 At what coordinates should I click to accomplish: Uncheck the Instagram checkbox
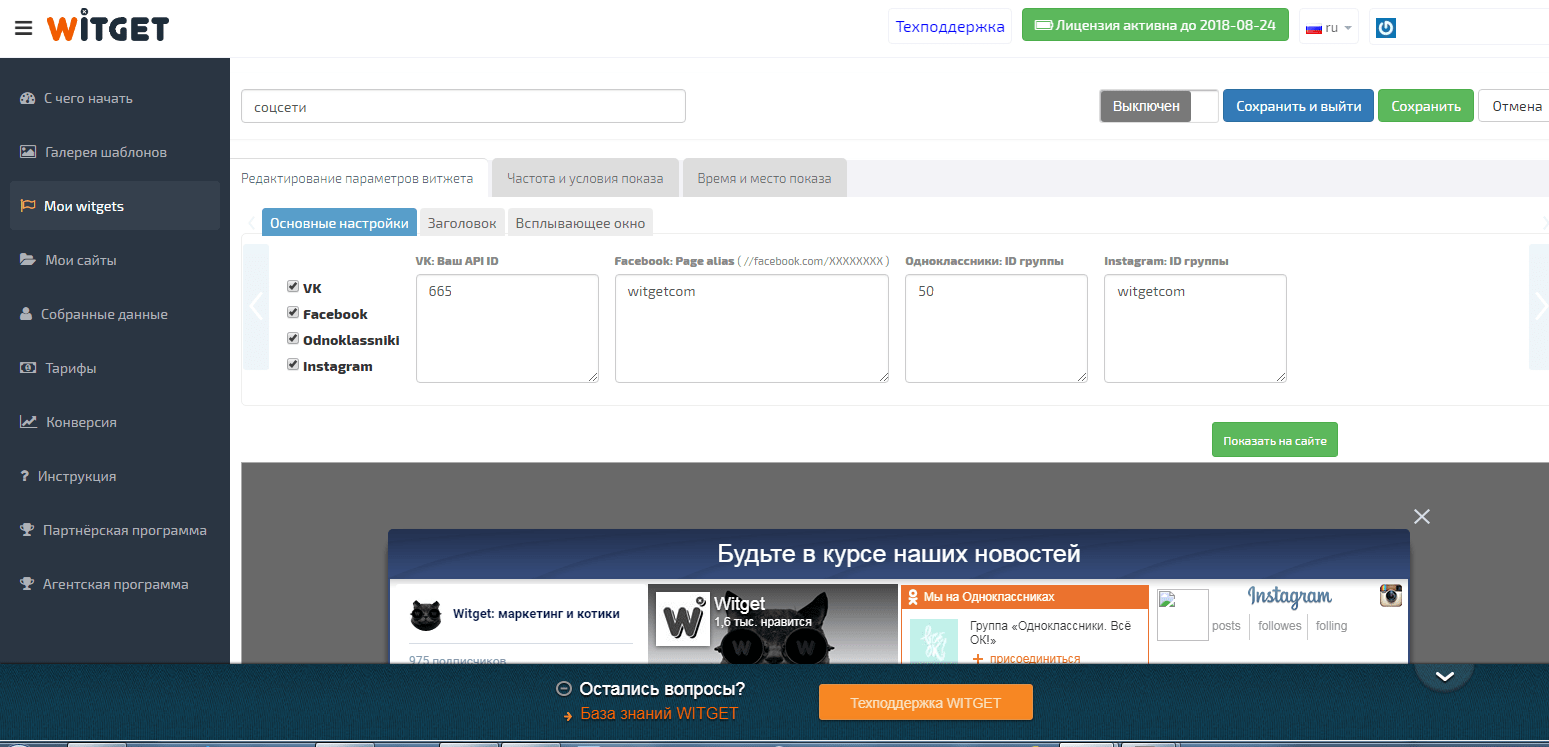293,365
